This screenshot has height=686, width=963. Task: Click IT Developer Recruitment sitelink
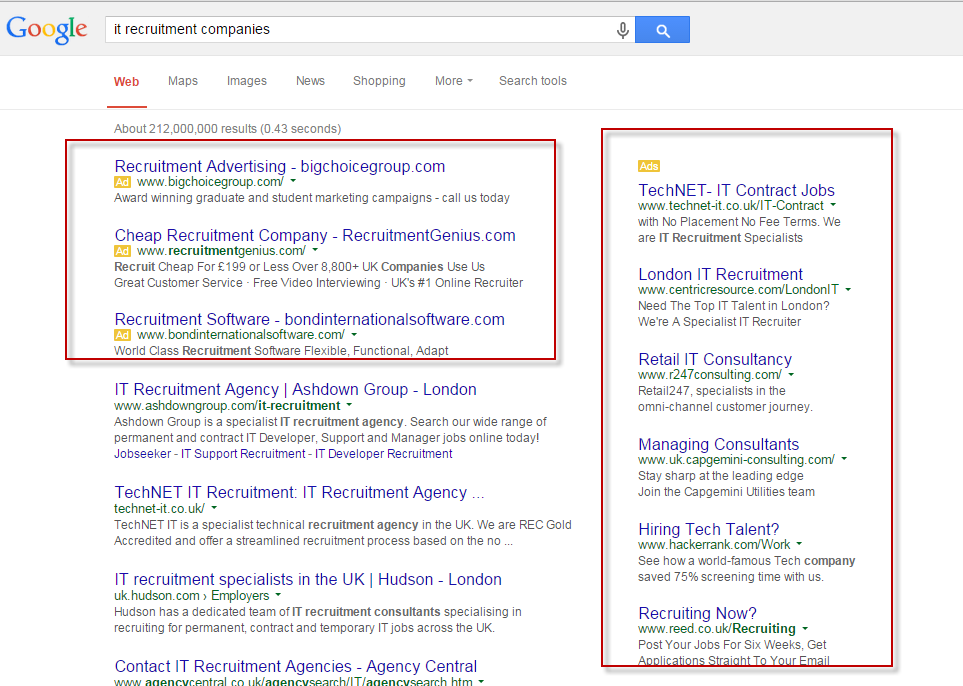tap(384, 454)
